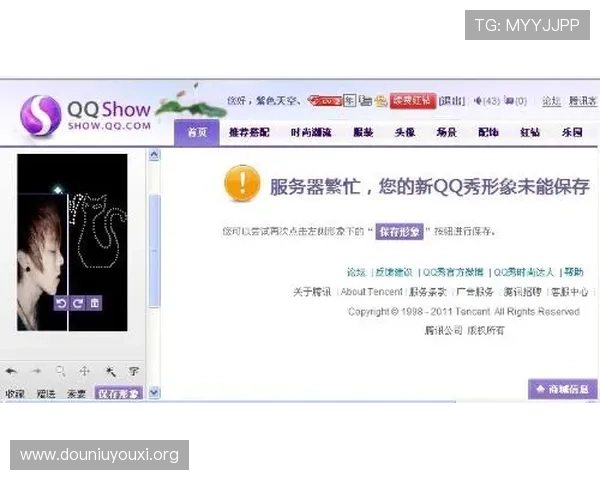
Task: Open the 腾讯客 link in top bar
Action: click(583, 101)
